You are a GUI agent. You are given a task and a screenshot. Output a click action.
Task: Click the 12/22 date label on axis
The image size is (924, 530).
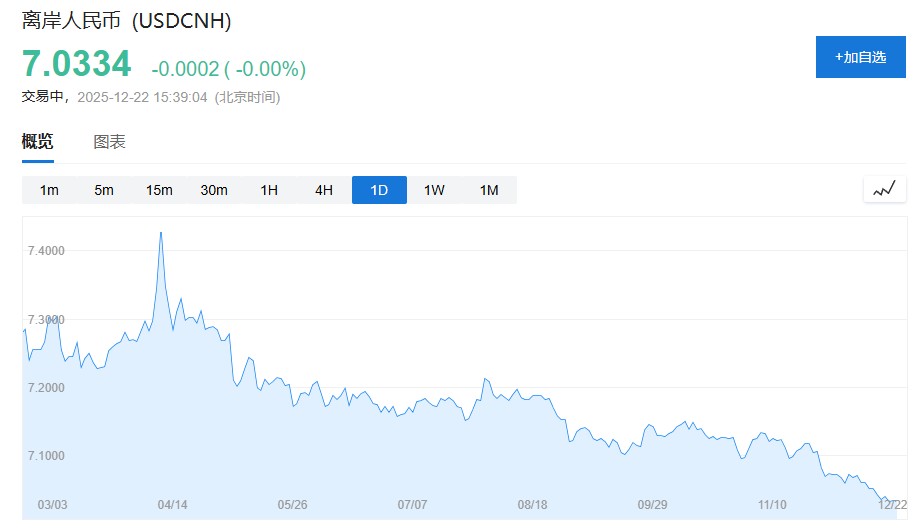tap(892, 505)
